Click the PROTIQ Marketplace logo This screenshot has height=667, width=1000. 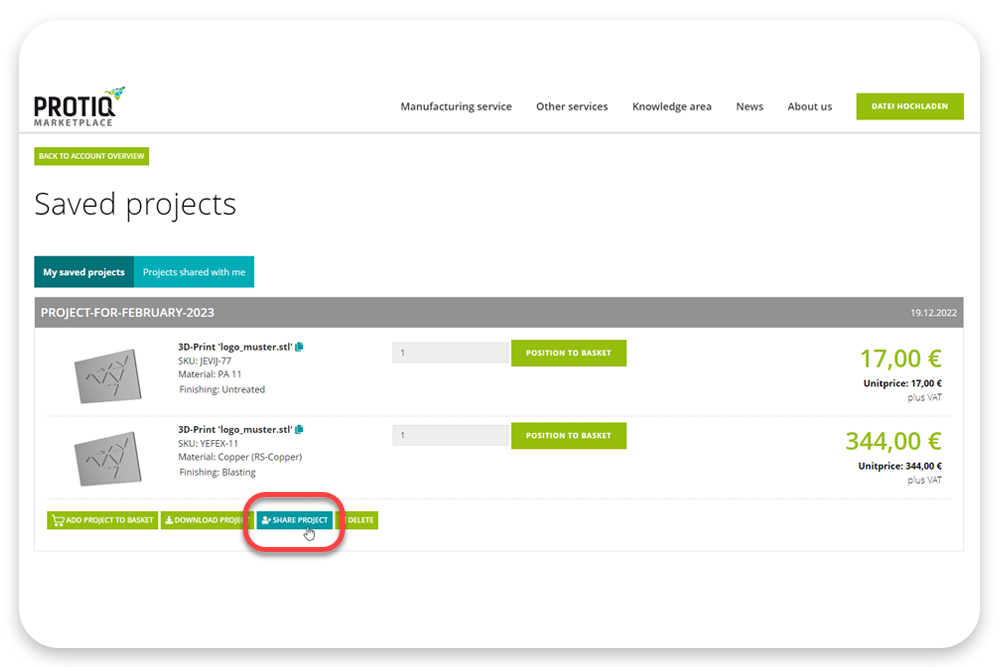75,105
